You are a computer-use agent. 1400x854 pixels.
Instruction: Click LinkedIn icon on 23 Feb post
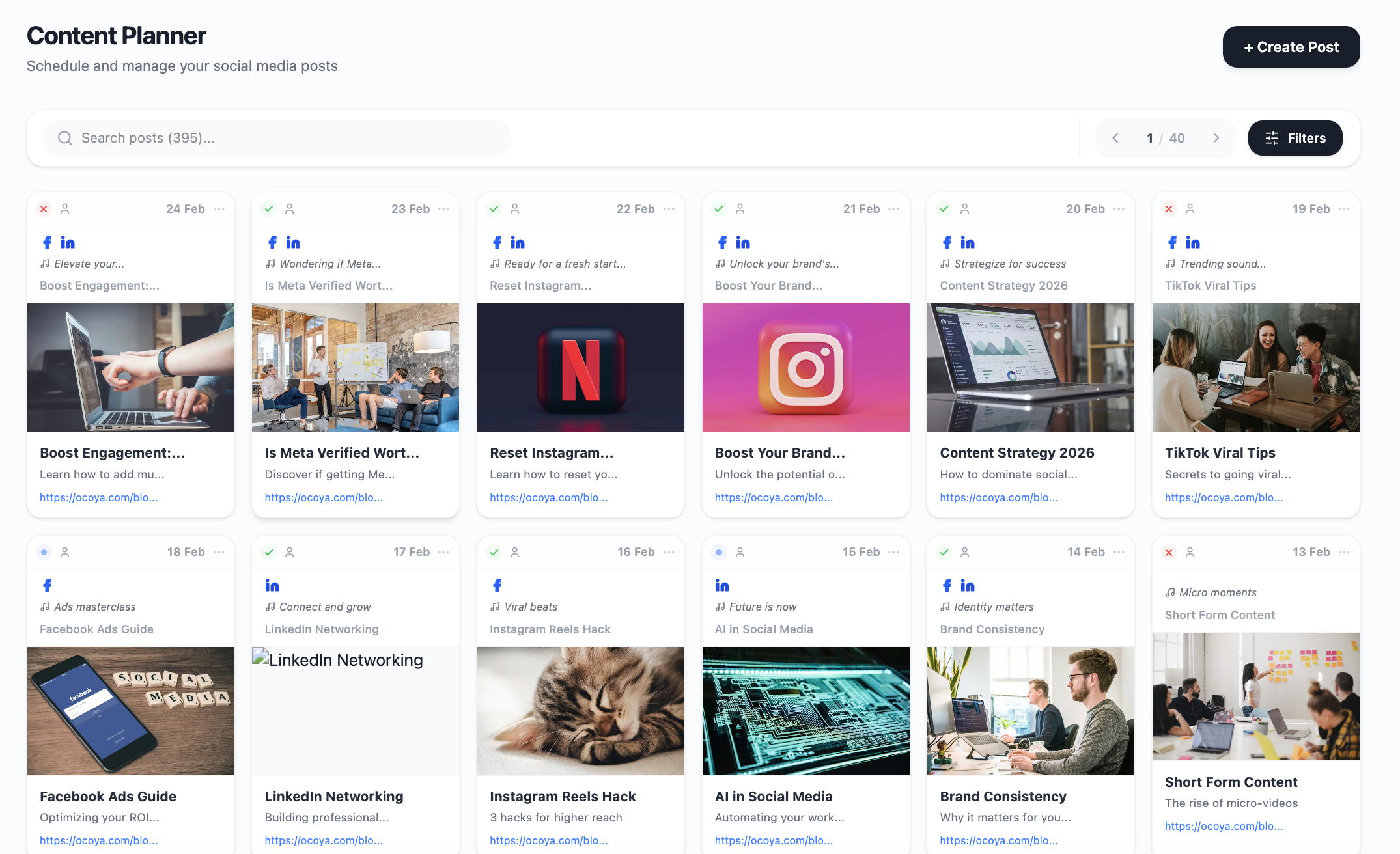click(293, 243)
